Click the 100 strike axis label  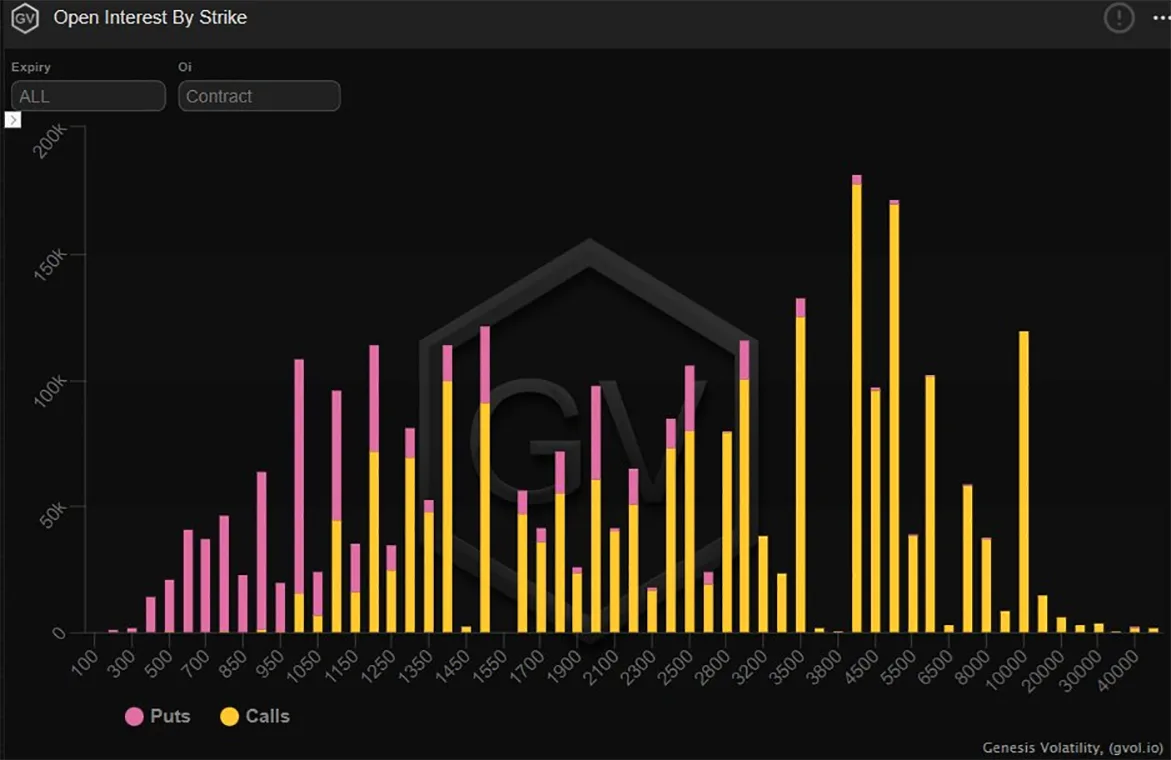tap(84, 662)
